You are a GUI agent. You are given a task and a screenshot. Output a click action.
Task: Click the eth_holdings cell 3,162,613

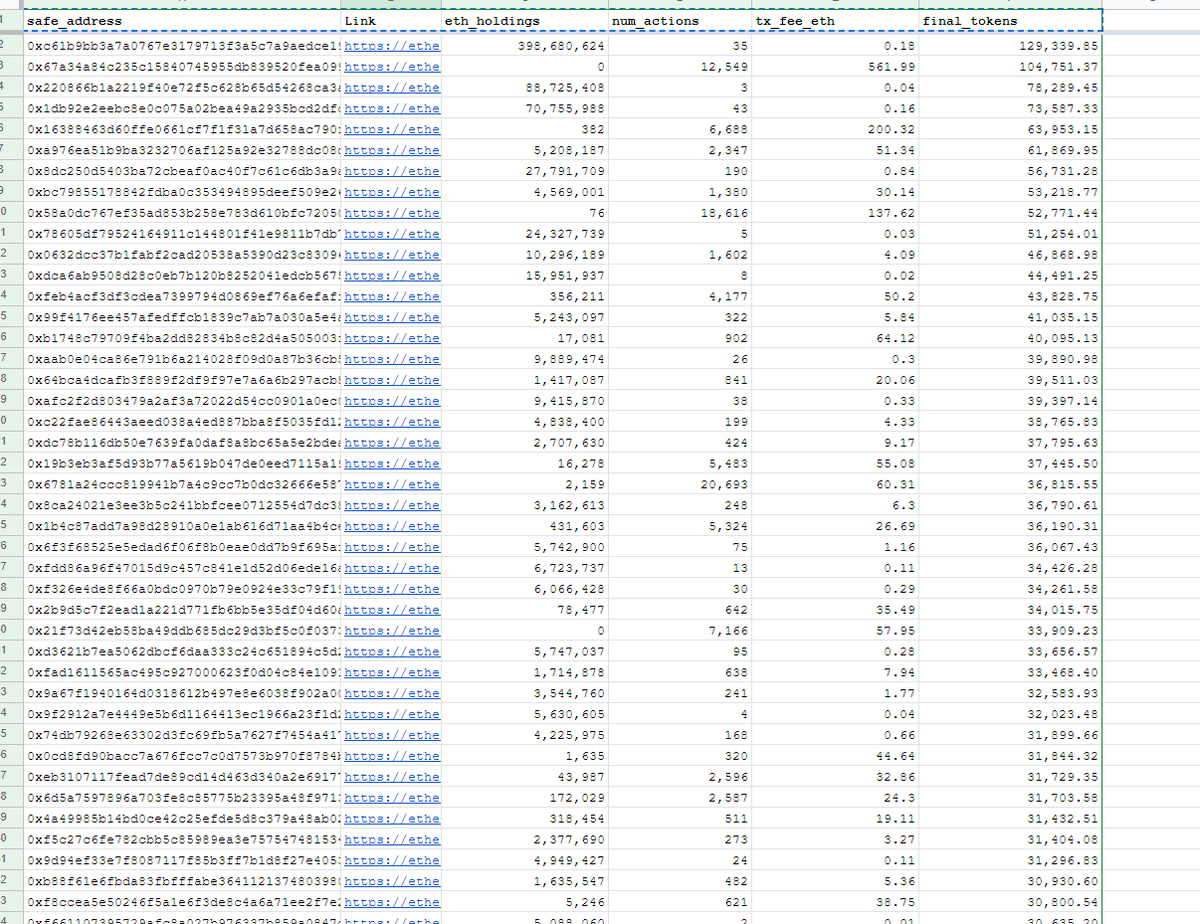(x=523, y=505)
